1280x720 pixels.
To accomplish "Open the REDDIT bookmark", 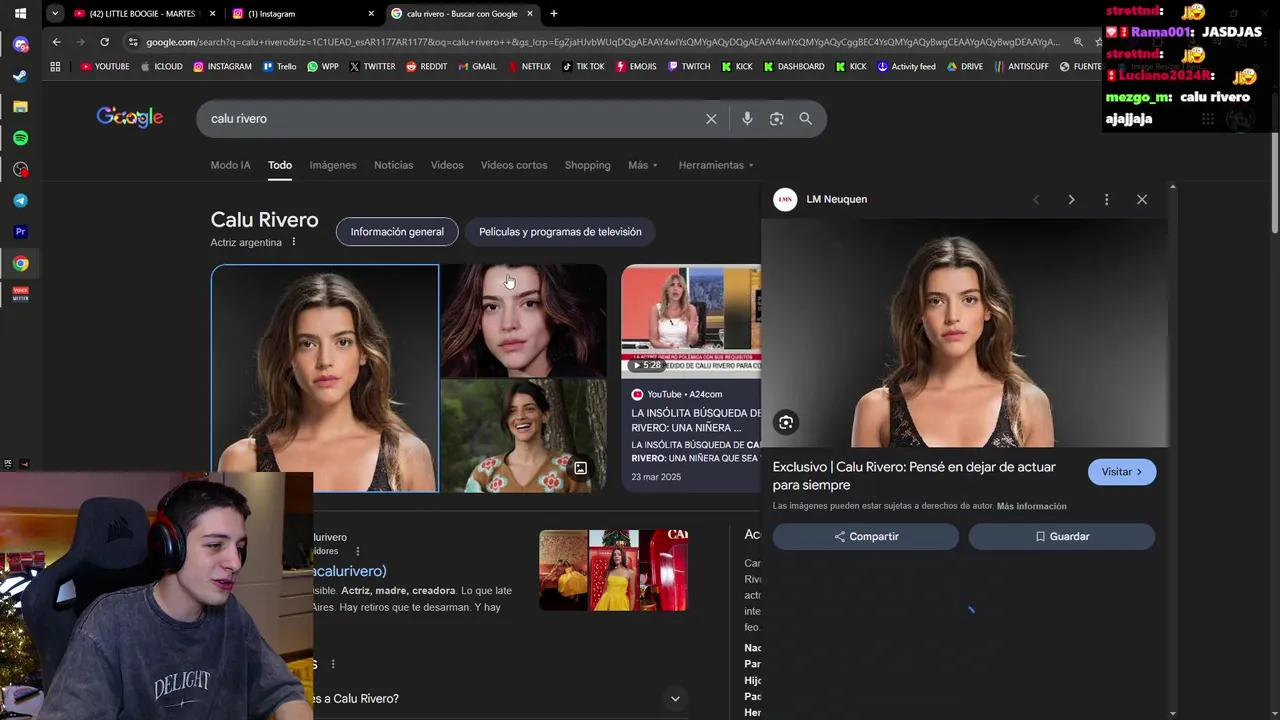I will (427, 67).
